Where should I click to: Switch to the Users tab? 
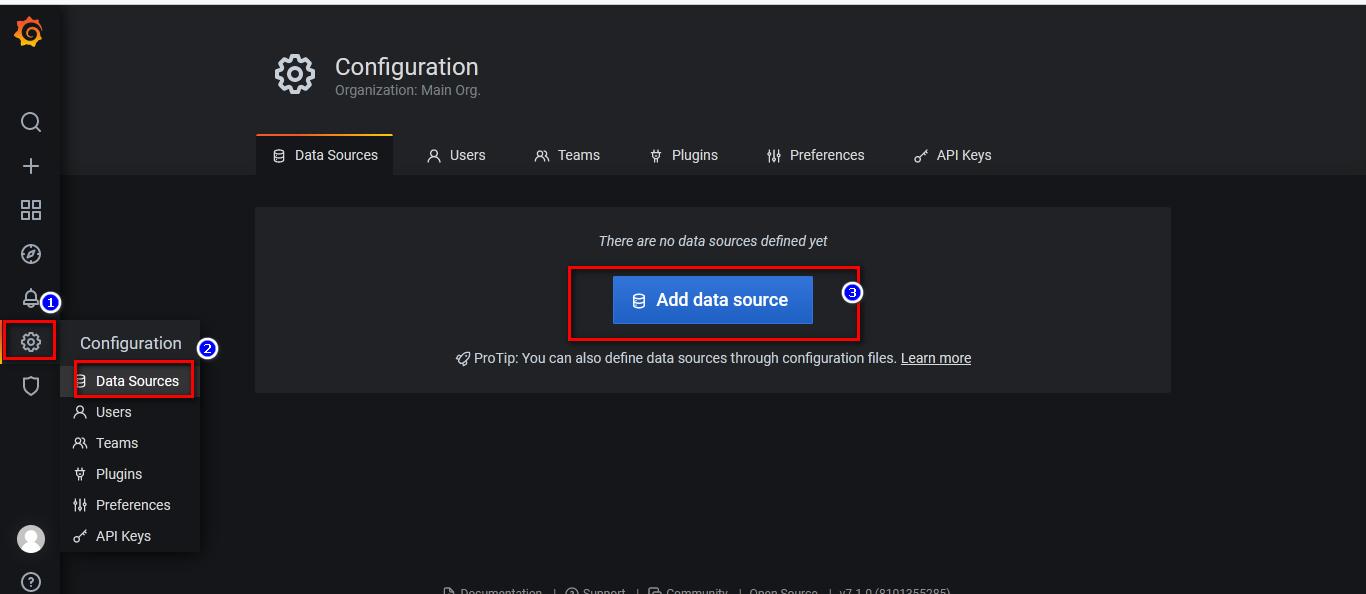point(456,155)
